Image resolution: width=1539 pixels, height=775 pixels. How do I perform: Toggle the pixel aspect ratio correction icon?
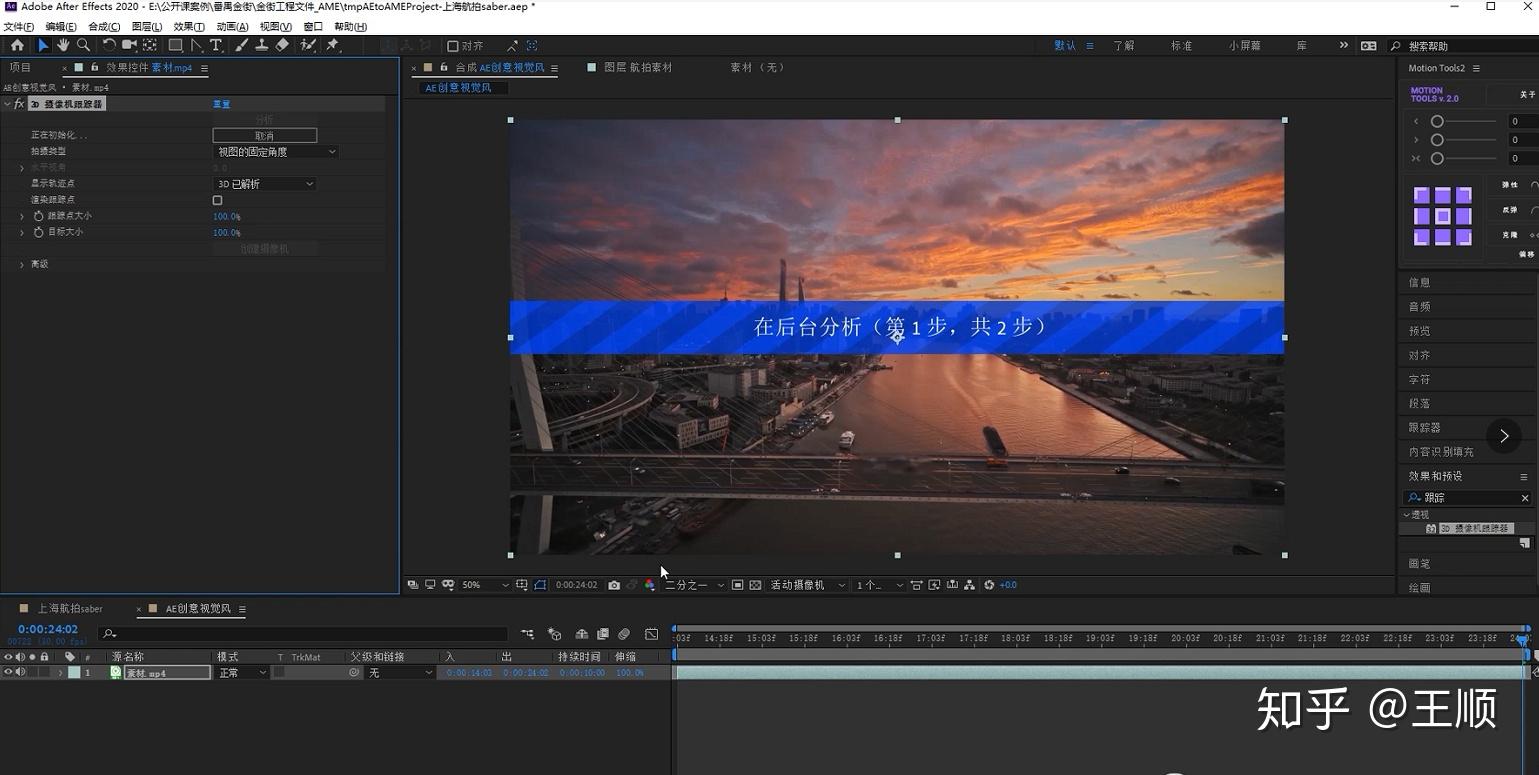click(915, 585)
